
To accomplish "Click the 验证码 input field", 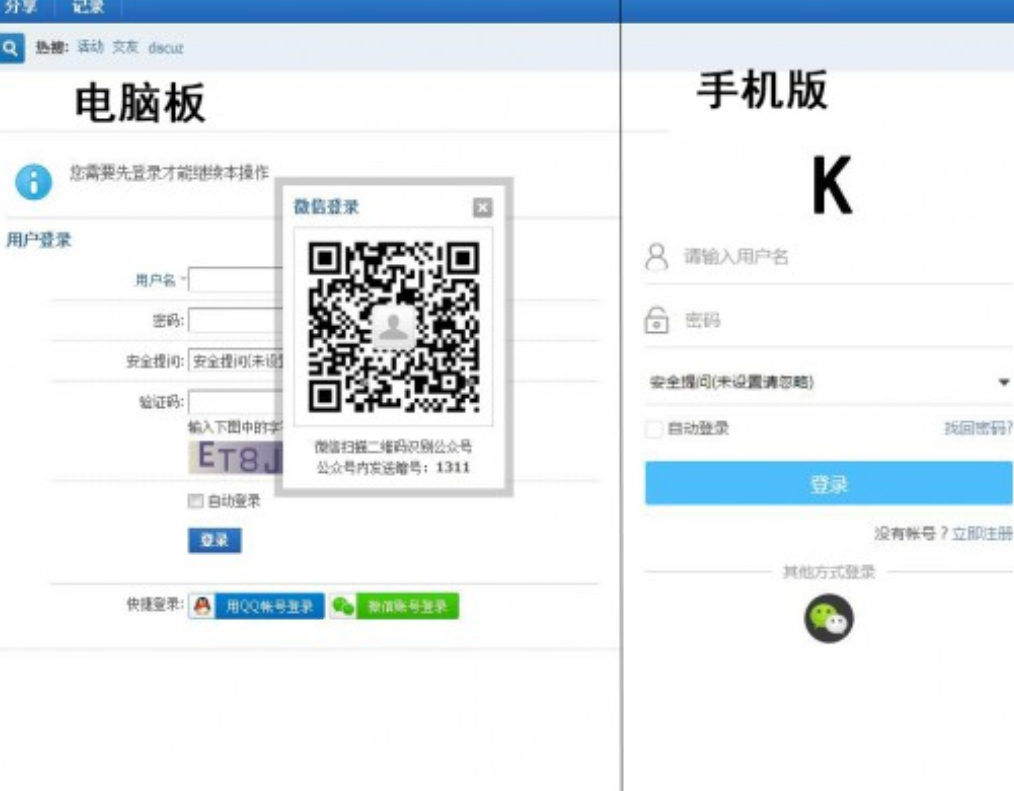I will [x=237, y=402].
